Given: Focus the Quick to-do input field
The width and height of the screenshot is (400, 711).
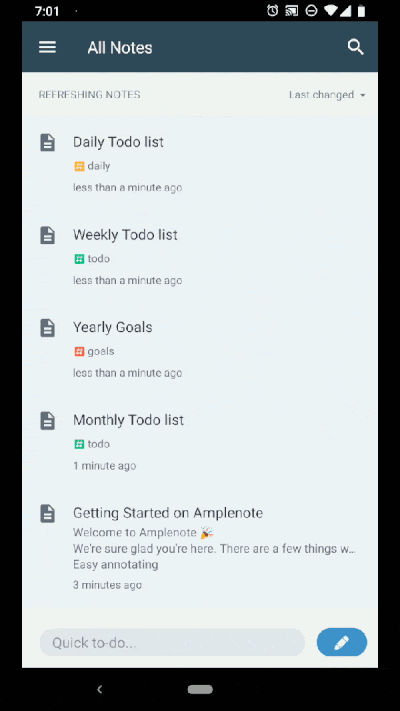Looking at the screenshot, I should click(172, 642).
